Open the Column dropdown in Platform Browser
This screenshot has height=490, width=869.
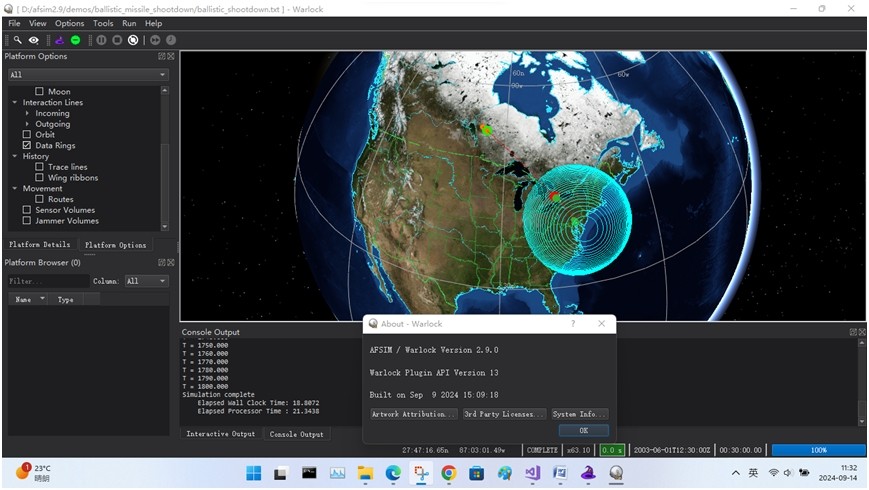tap(146, 281)
